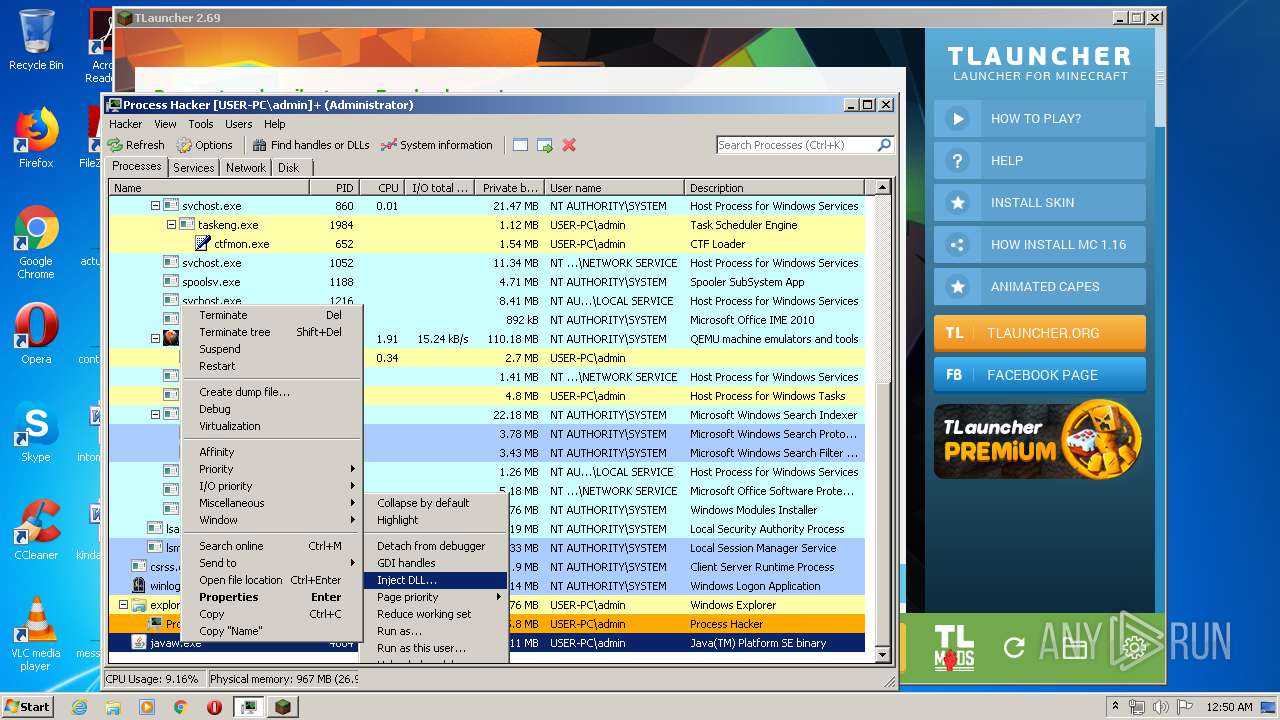Click the Find window and thread icon
1280x720 pixels.
(545, 145)
